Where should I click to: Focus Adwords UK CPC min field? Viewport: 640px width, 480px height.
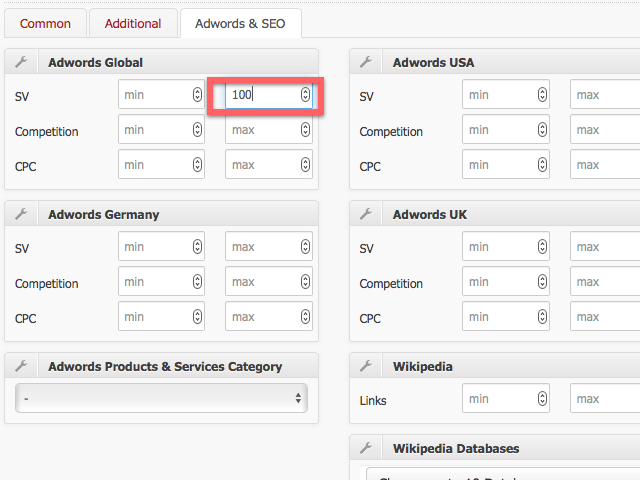(506, 316)
